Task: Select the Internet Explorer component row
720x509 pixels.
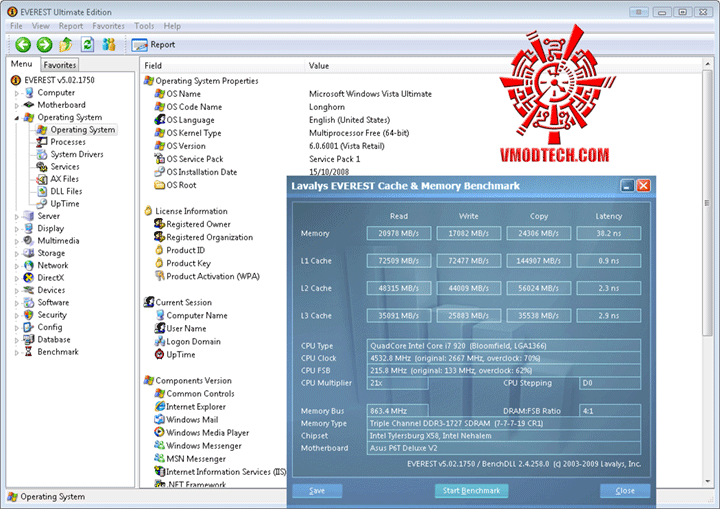Action: pyautogui.click(x=196, y=407)
